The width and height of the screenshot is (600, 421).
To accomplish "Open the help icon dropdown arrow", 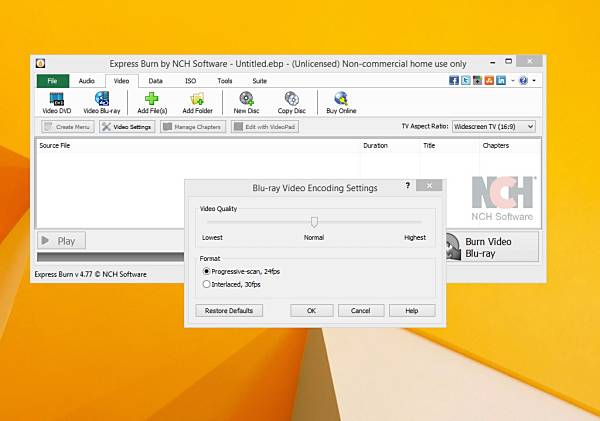I will pyautogui.click(x=534, y=80).
